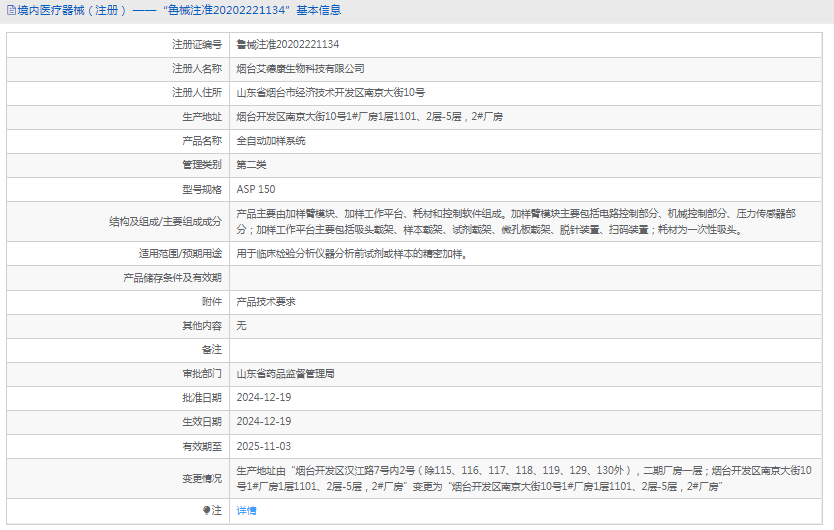The height and width of the screenshot is (530, 834).
Task: Select model value ASP 150
Action: coord(256,189)
